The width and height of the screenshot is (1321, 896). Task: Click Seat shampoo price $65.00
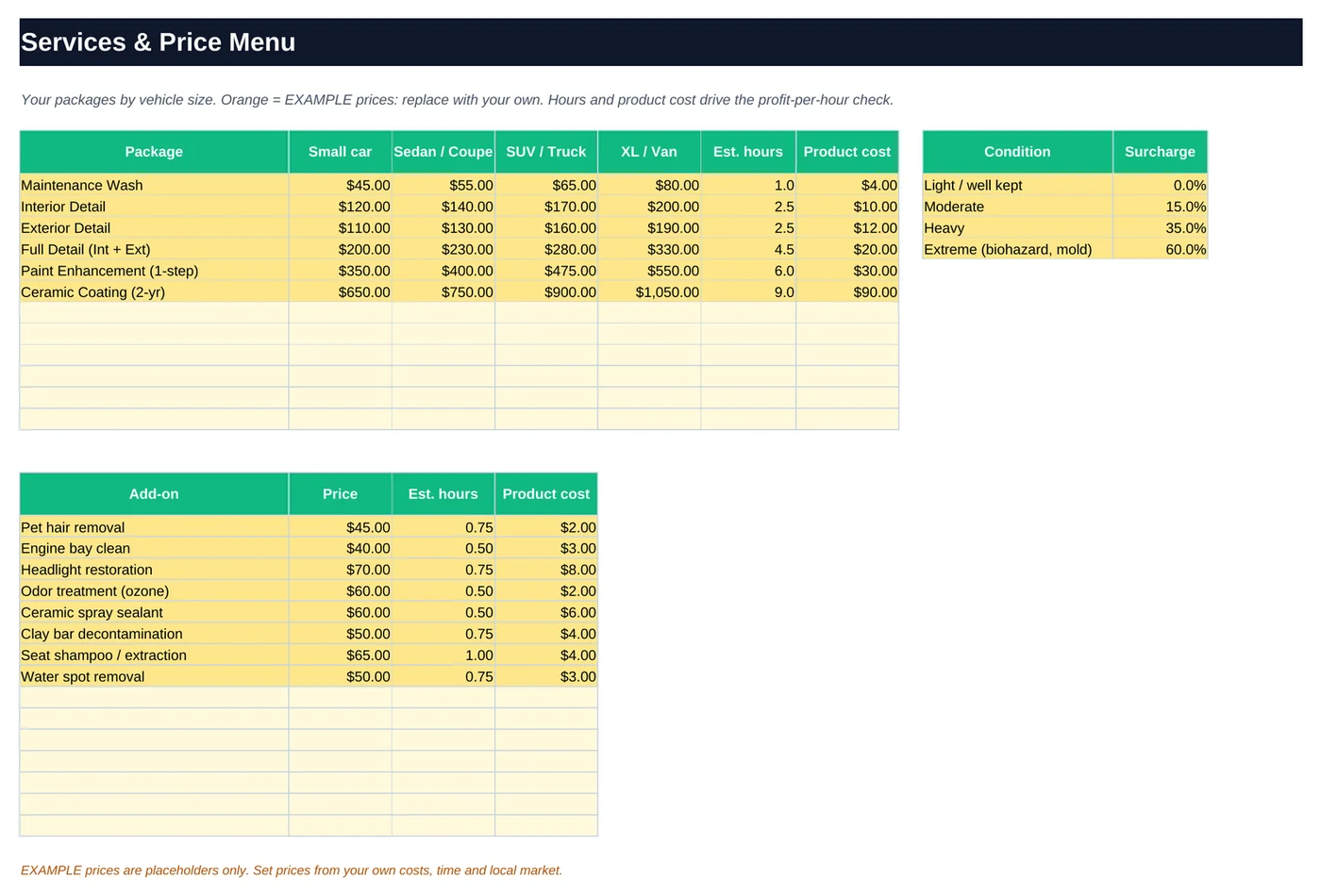[x=340, y=655]
